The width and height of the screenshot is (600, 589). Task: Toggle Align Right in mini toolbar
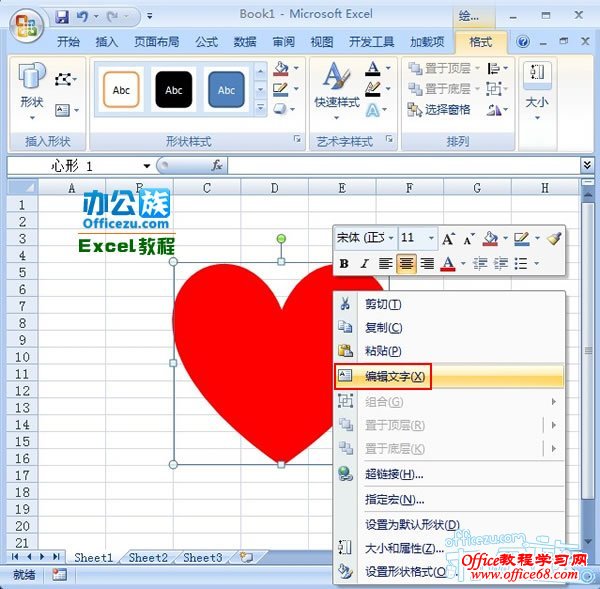[x=427, y=264]
